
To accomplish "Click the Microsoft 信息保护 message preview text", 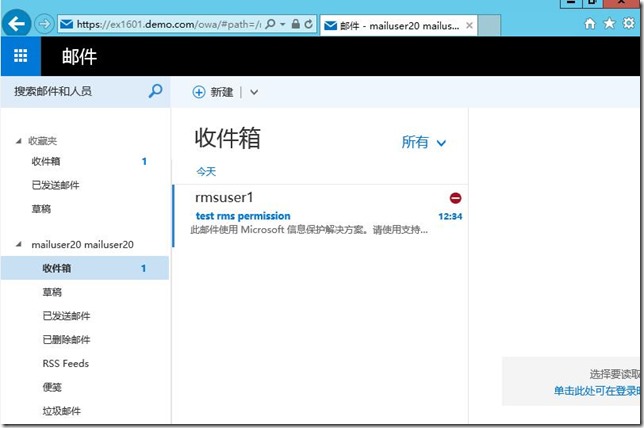I will [309, 230].
